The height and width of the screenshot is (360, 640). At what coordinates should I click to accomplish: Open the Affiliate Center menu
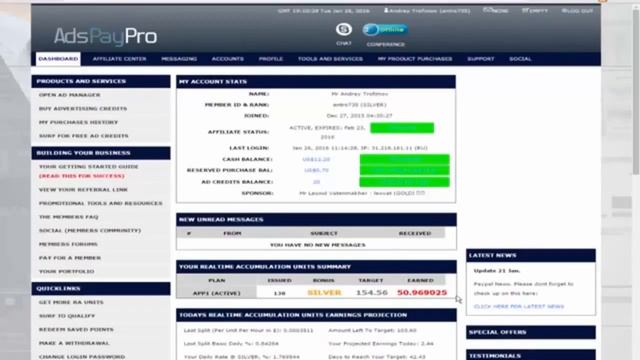[119, 59]
